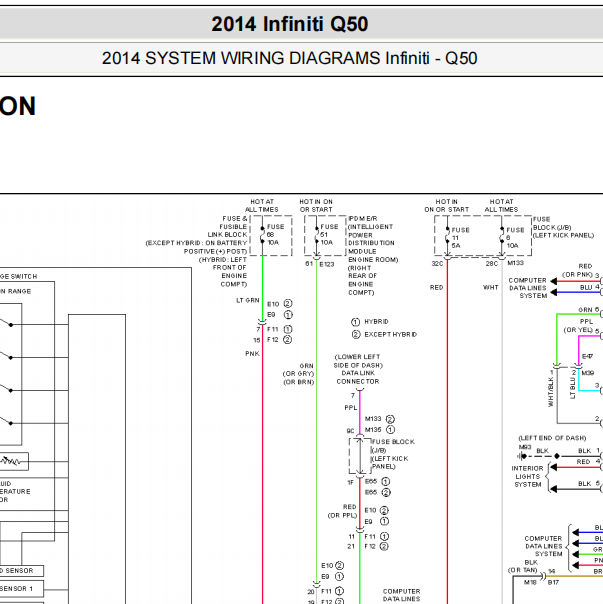Select the 'FUSE 8 10A' label
This screenshot has height=604, width=603.
[515, 238]
